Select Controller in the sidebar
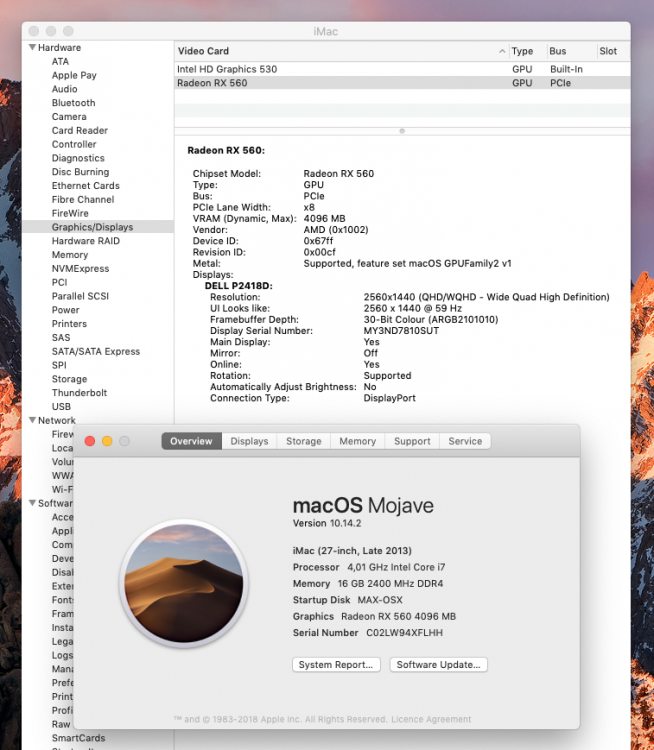The height and width of the screenshot is (750, 654). click(74, 144)
